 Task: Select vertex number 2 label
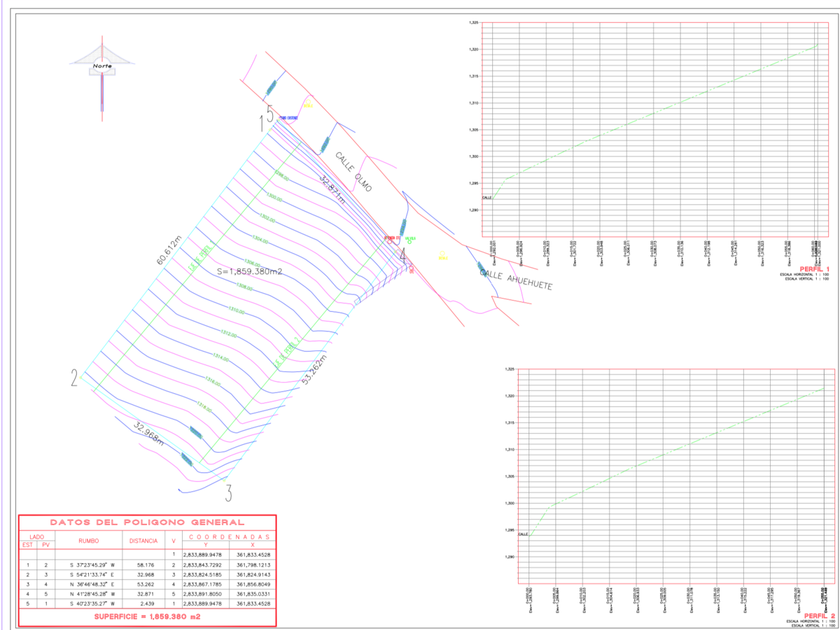coord(74,378)
